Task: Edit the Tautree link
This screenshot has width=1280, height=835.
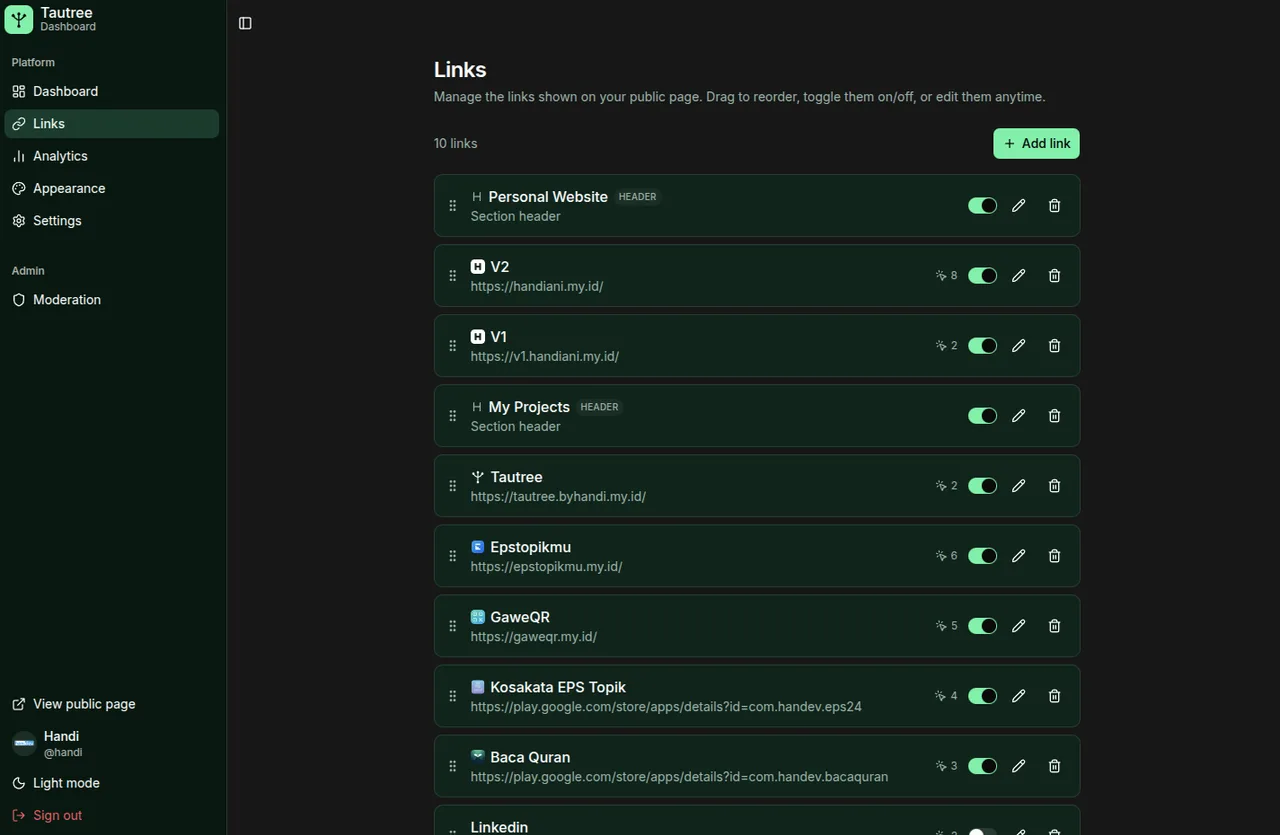Action: tap(1018, 486)
